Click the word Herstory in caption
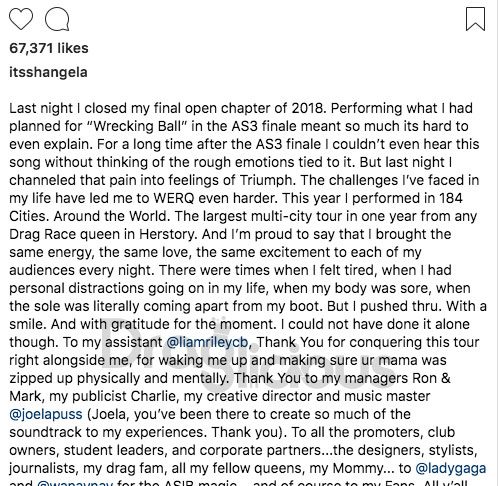 point(168,234)
